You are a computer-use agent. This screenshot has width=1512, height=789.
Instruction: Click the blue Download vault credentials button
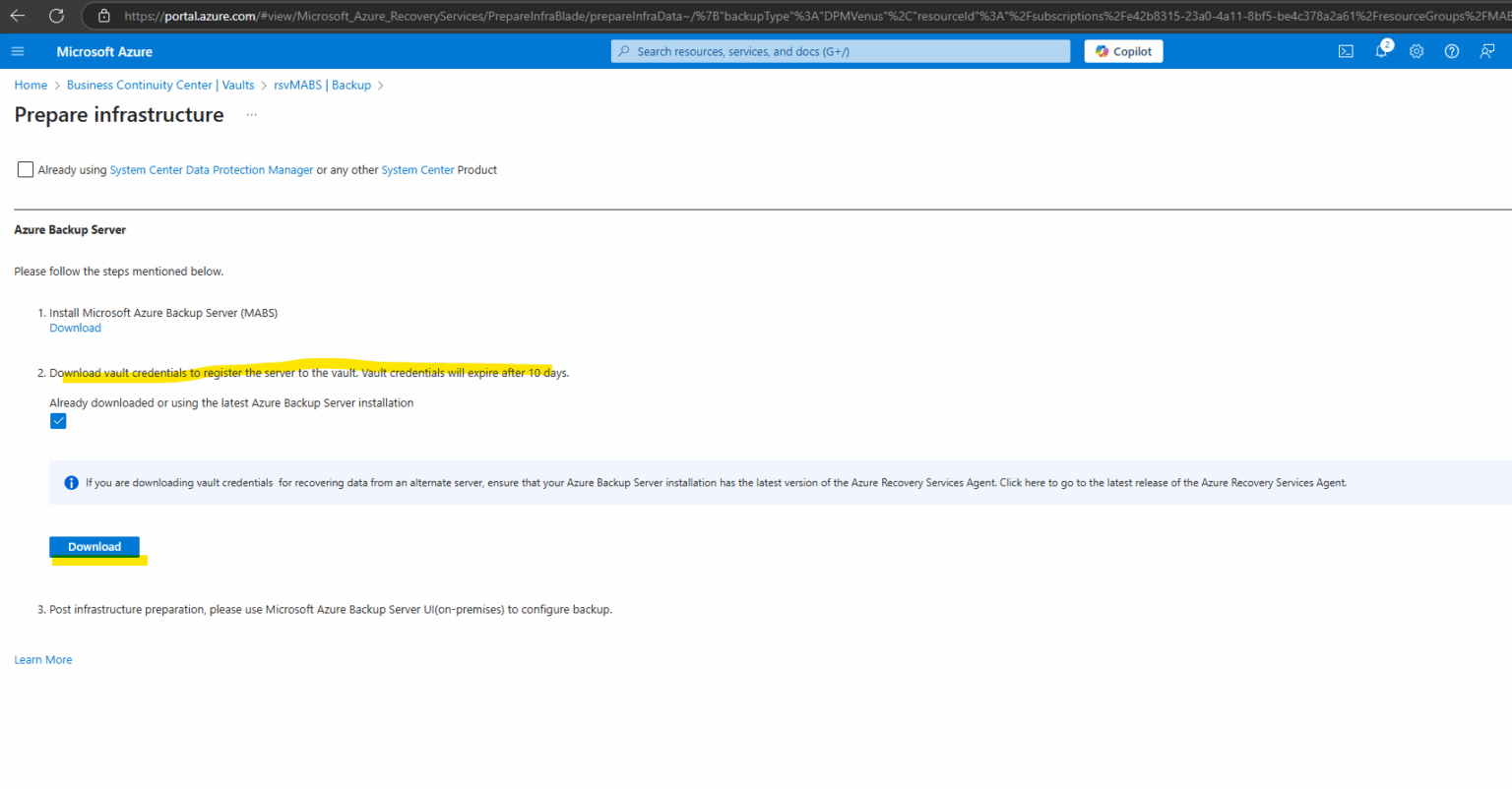[94, 547]
